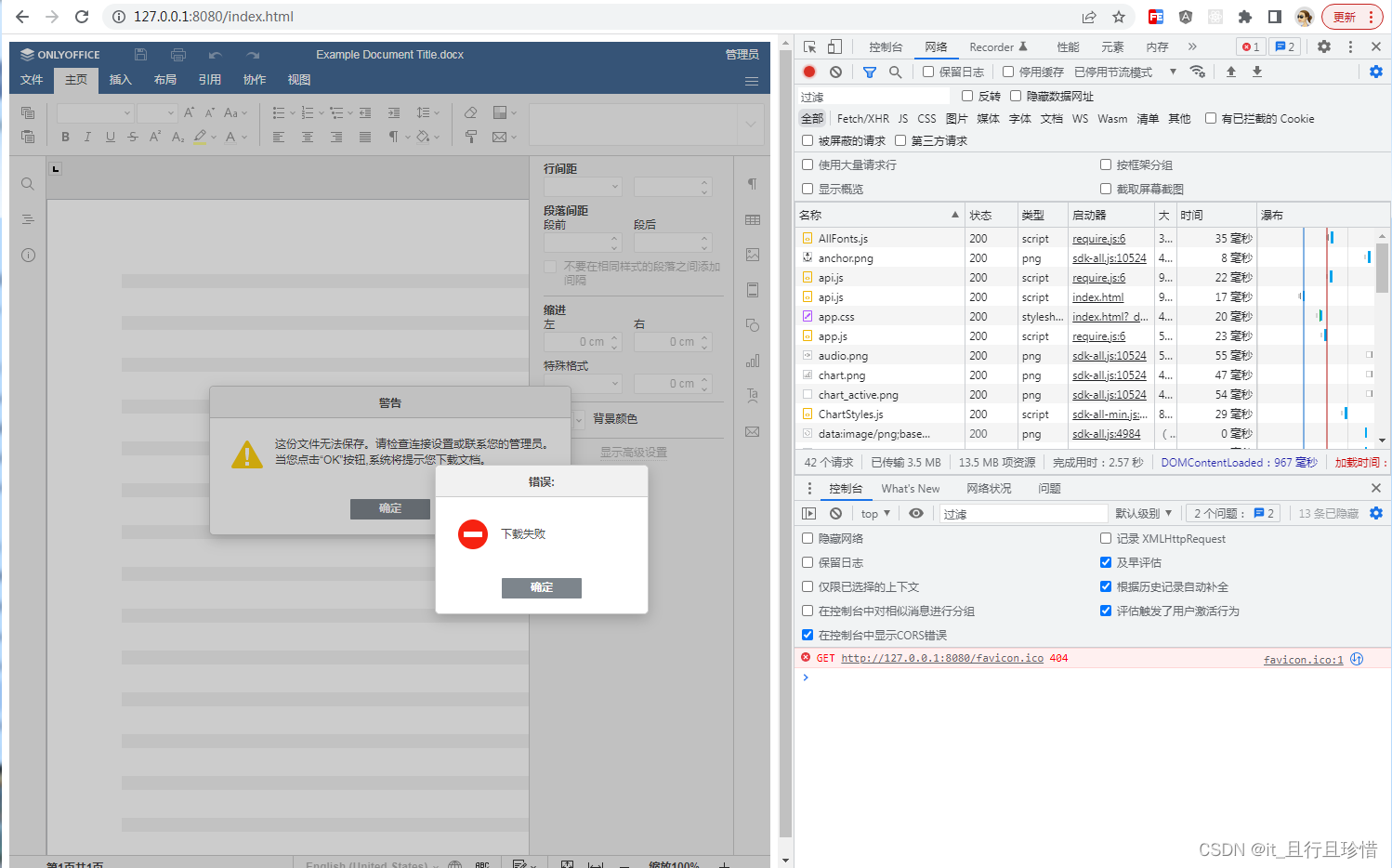Open the chart settings sidebar panel
The image size is (1392, 868).
753,361
